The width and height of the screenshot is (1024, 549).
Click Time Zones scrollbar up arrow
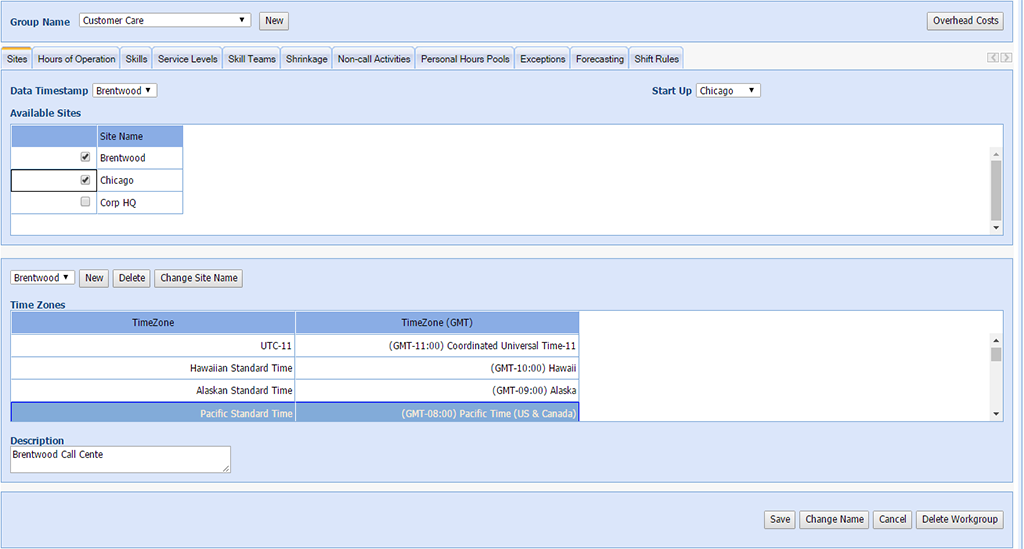point(995,340)
